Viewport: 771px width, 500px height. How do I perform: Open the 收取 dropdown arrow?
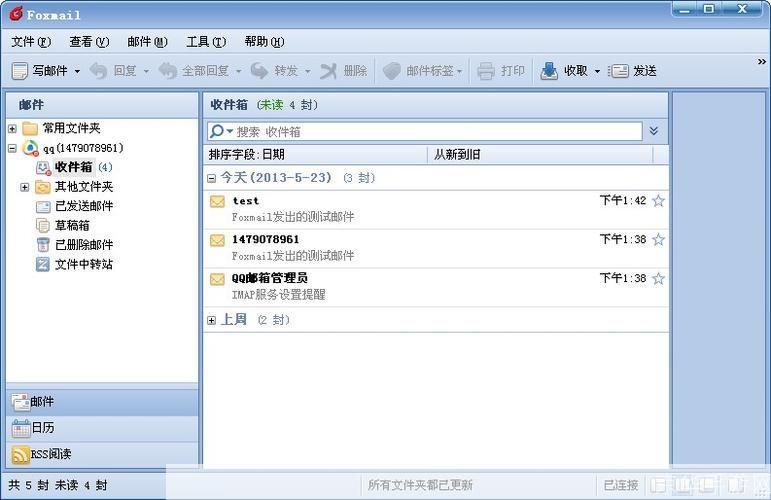click(597, 71)
